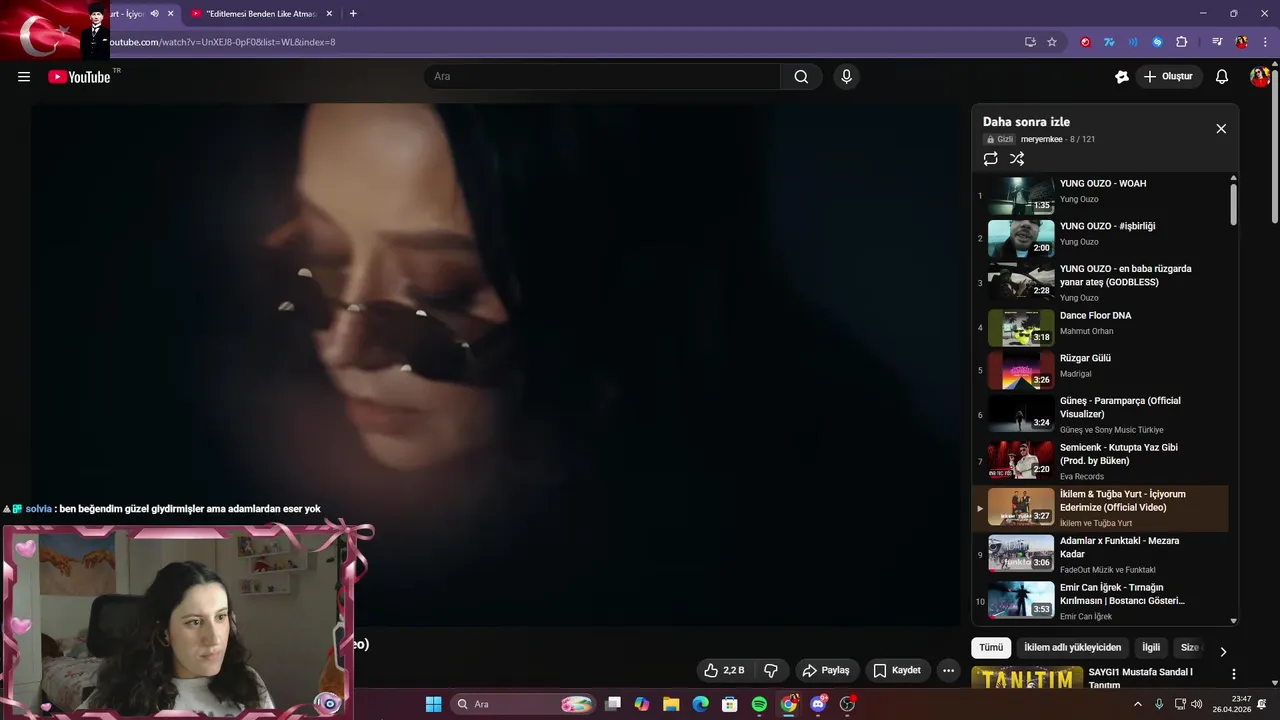Select the İkilem adlı yükleyiciden chip
1280x720 pixels.
(x=1072, y=648)
